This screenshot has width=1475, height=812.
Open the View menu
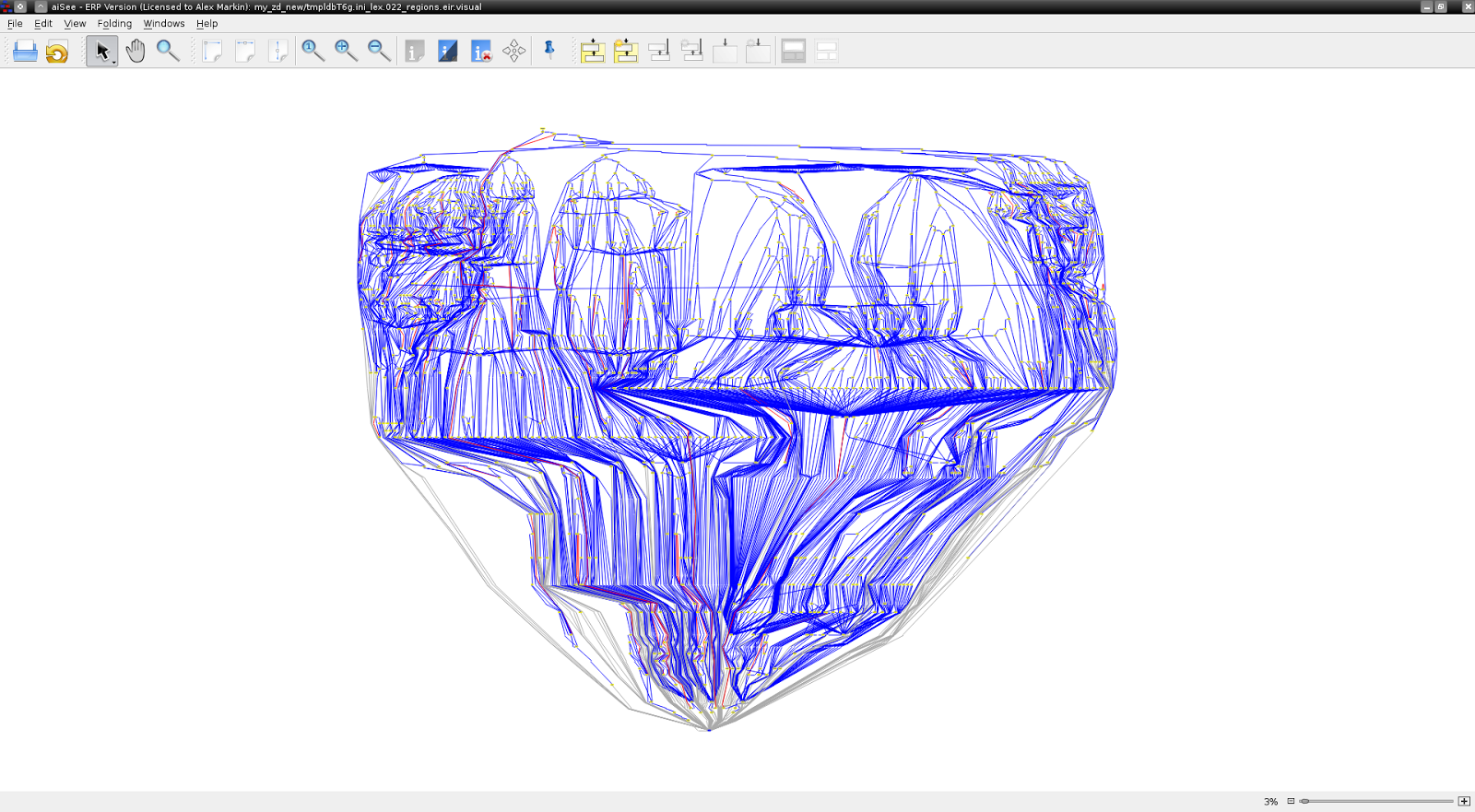[x=75, y=24]
